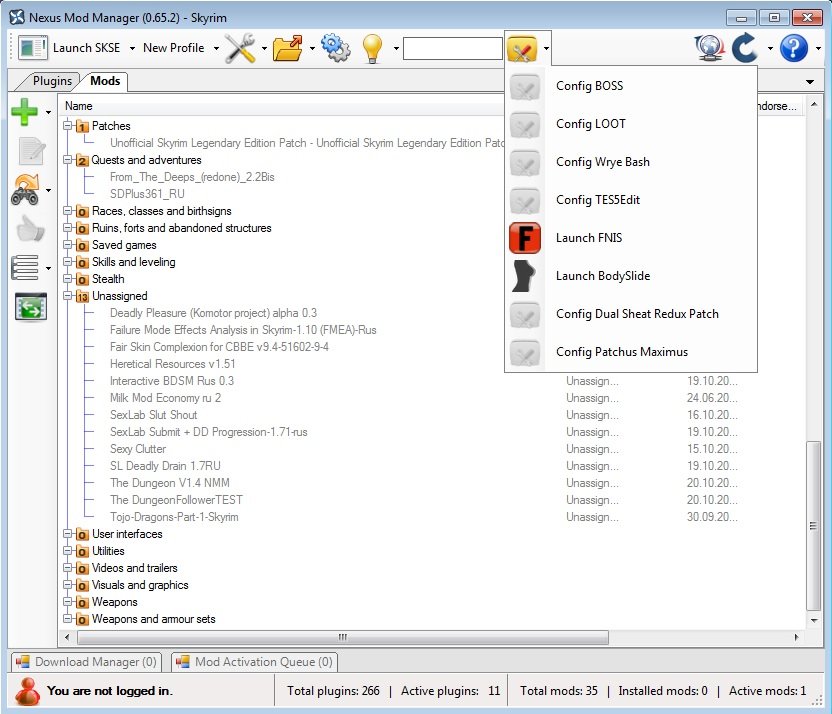Screen dimensions: 832x714
Task: Open the New Profile dropdown
Action: pyautogui.click(x=178, y=48)
